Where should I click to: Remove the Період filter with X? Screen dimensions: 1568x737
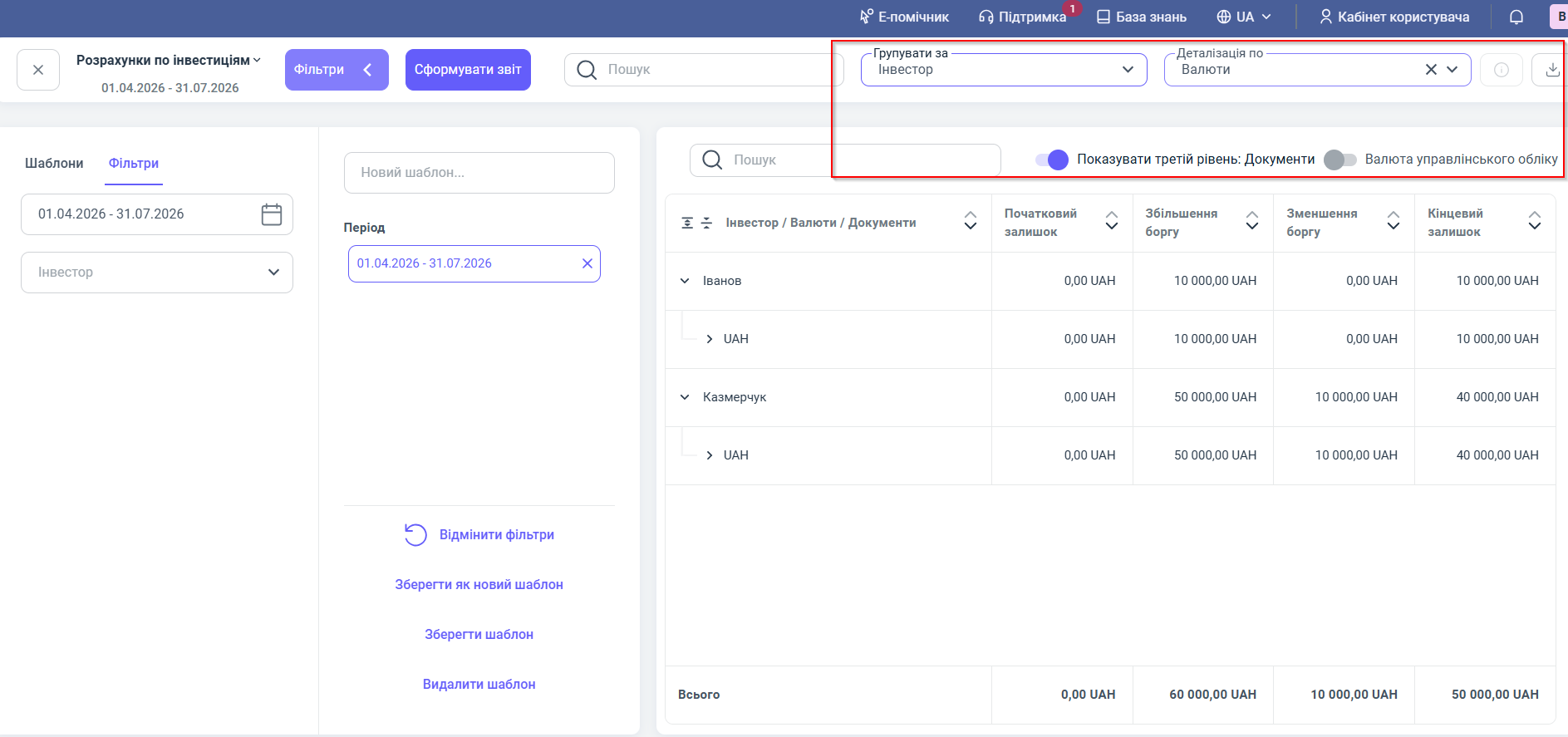pyautogui.click(x=587, y=263)
